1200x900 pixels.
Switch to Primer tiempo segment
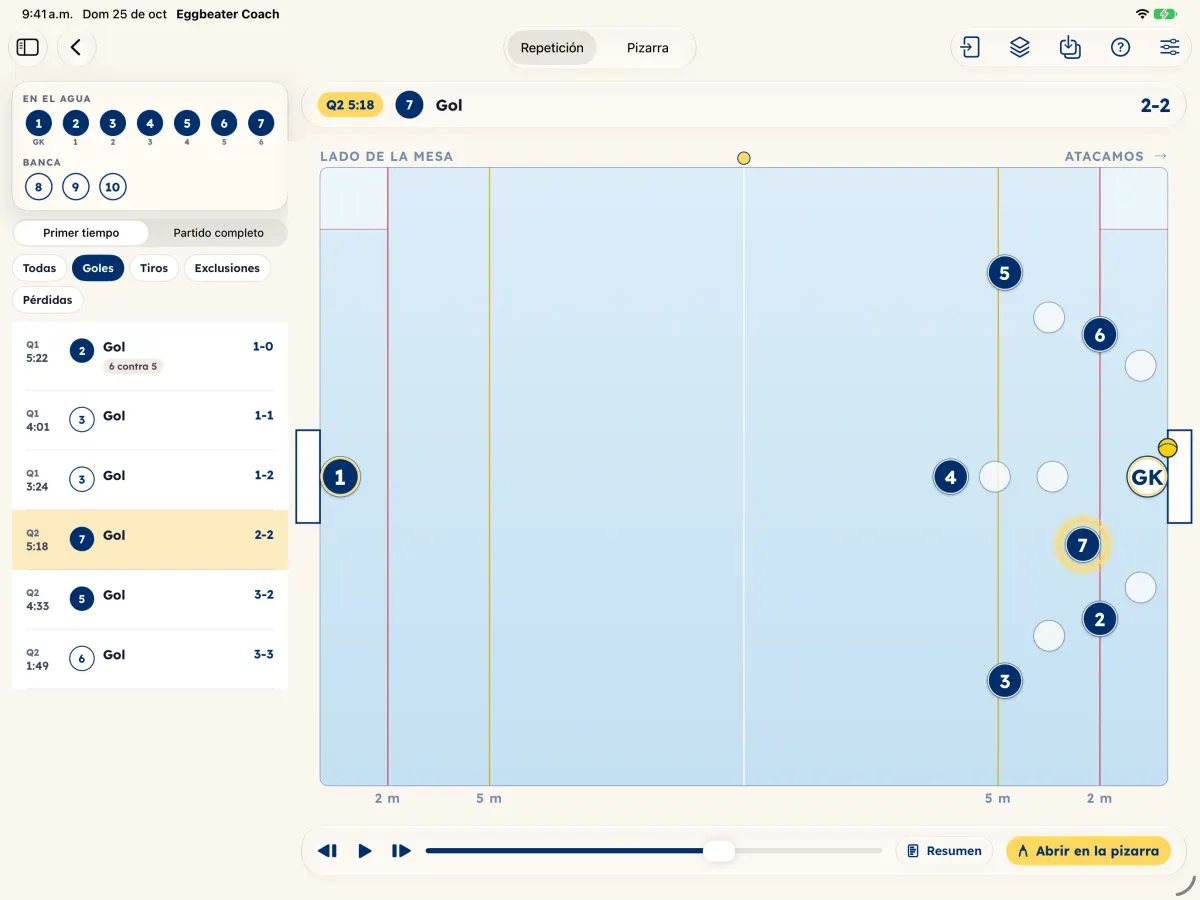point(81,233)
